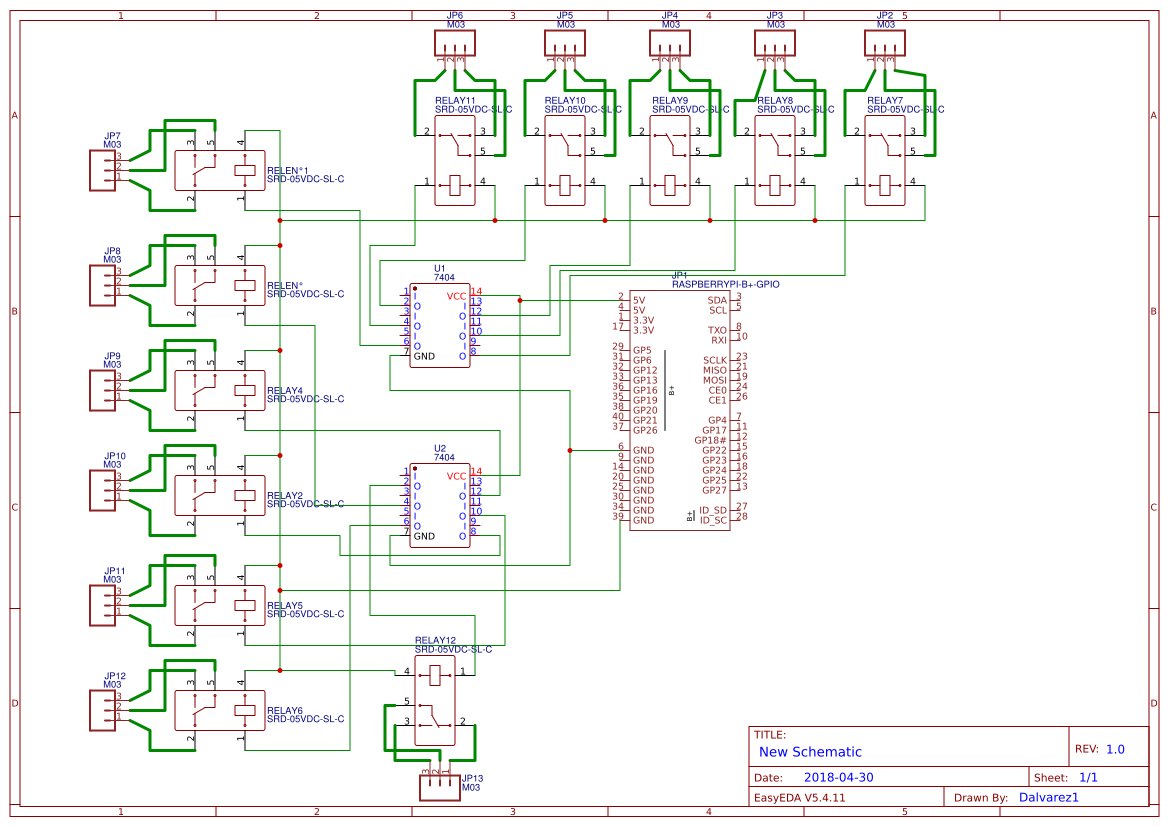1169x827 pixels.
Task: Click the New Schematic title text
Action: 810,752
